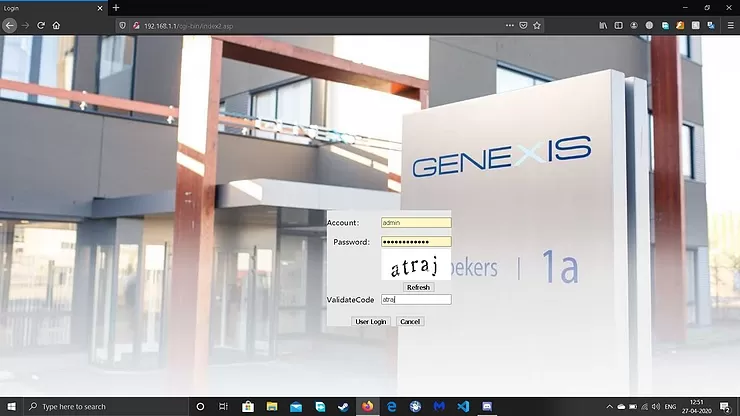Go forward with the browser forward arrow
Viewport: 740px width, 416px height.
click(25, 25)
